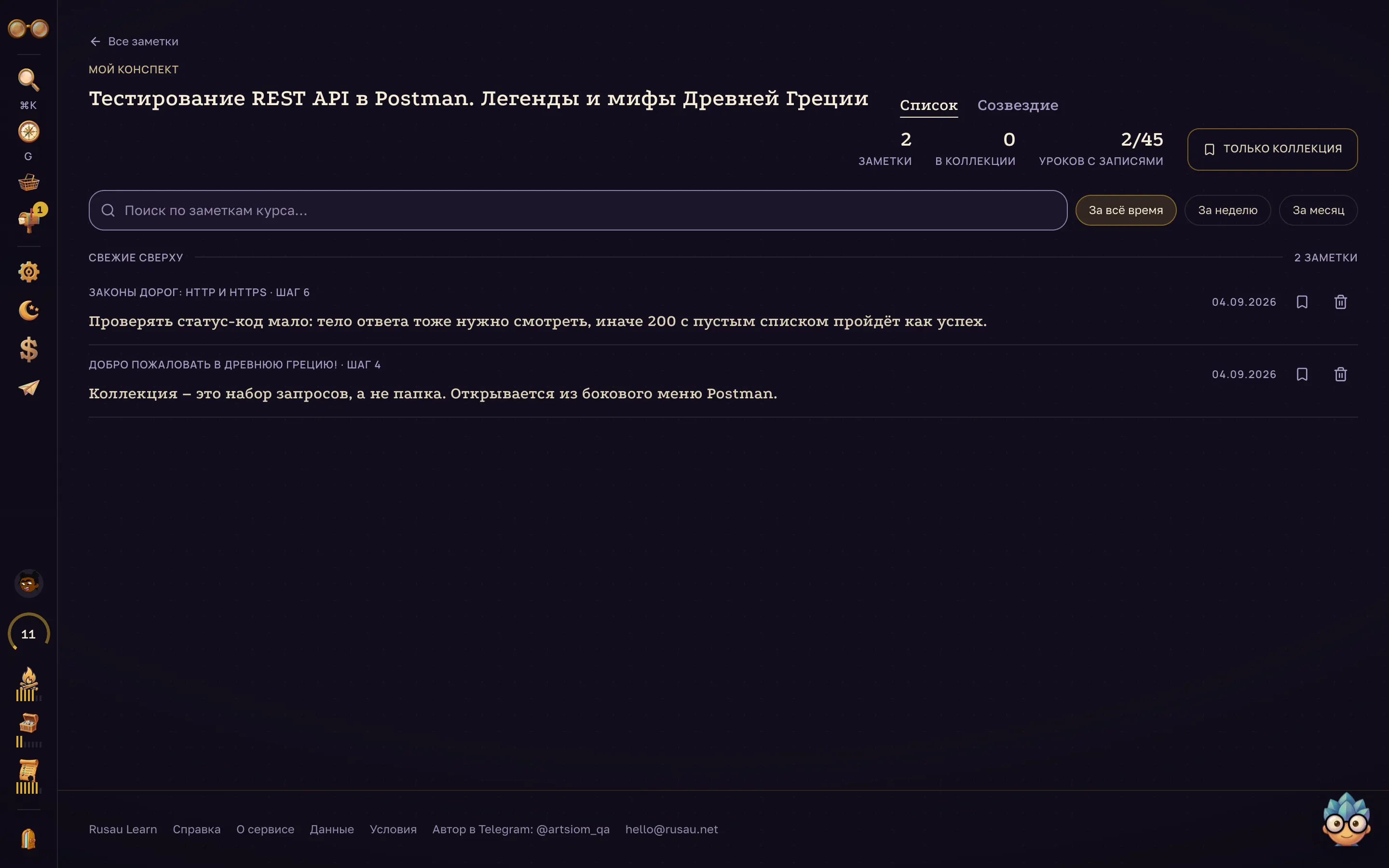
Task: Click the Rusau Learn footer link
Action: (x=123, y=829)
